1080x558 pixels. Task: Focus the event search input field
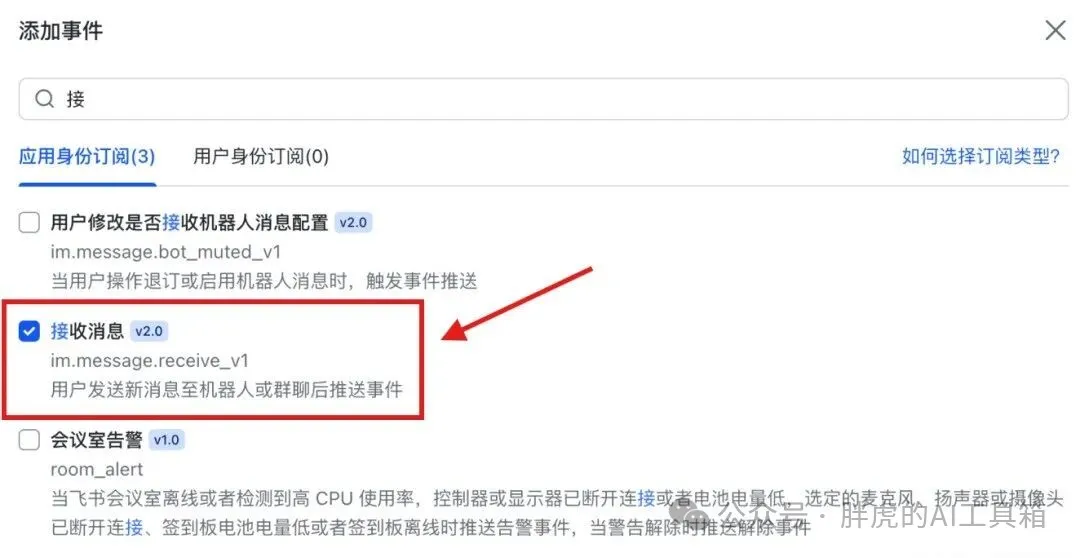[543, 99]
